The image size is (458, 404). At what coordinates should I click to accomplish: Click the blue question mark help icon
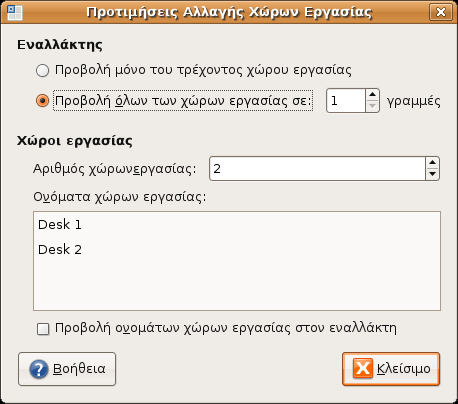pyautogui.click(x=39, y=369)
